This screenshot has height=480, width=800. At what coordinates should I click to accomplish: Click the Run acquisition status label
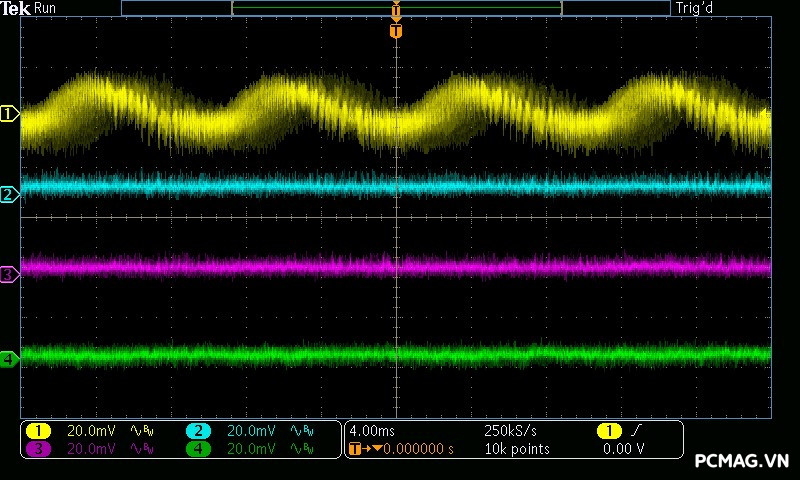click(46, 8)
